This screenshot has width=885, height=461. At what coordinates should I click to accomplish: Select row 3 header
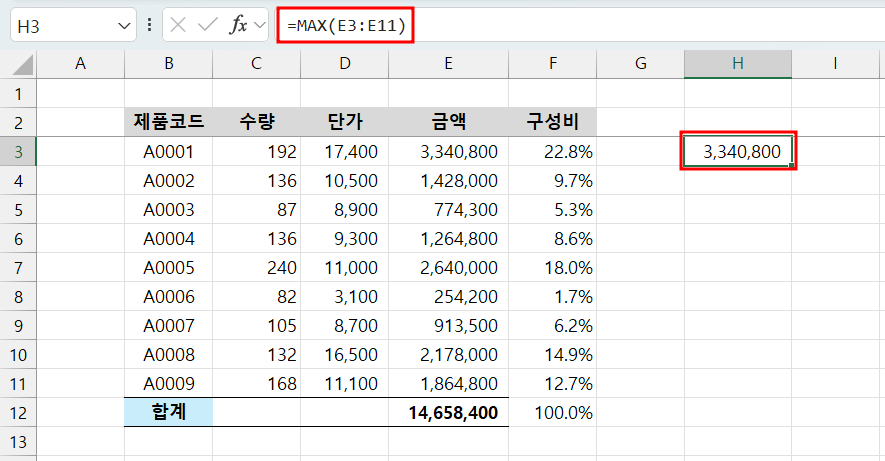[x=18, y=151]
